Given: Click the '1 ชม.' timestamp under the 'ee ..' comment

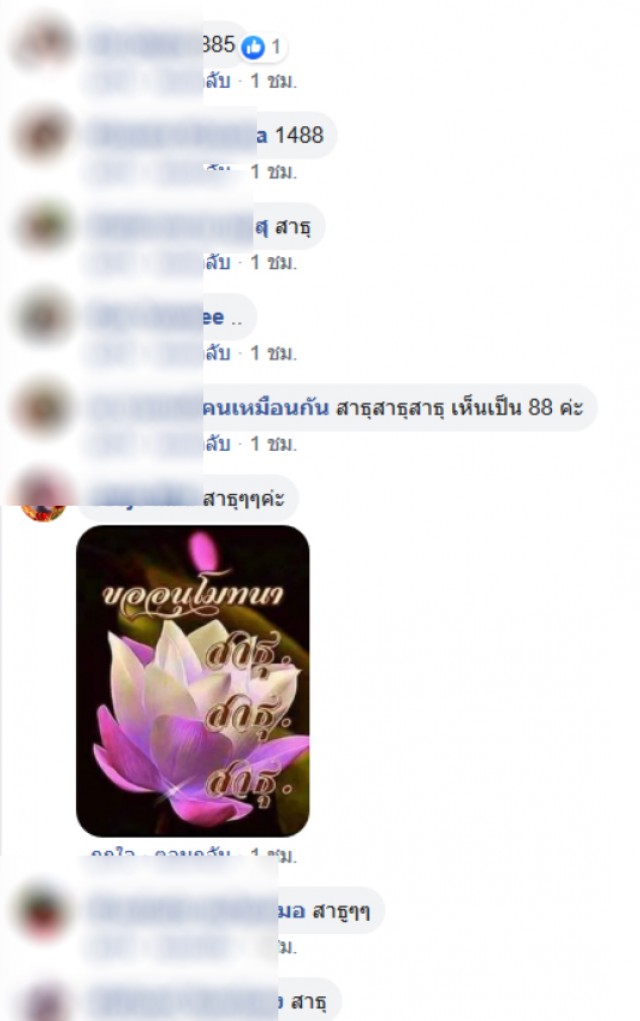Looking at the screenshot, I should click(x=273, y=353).
